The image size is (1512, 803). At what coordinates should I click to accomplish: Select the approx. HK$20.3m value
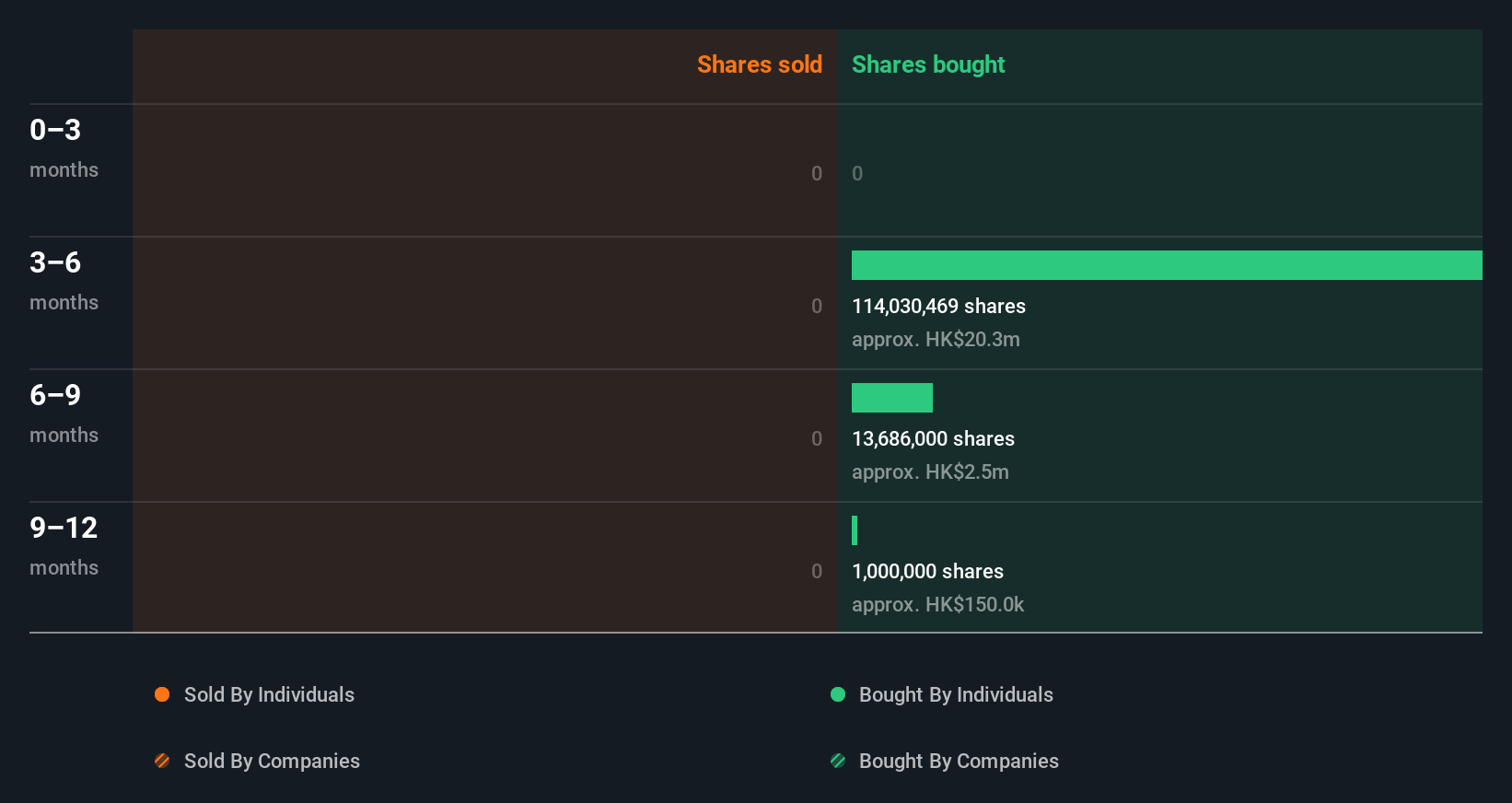[x=936, y=339]
